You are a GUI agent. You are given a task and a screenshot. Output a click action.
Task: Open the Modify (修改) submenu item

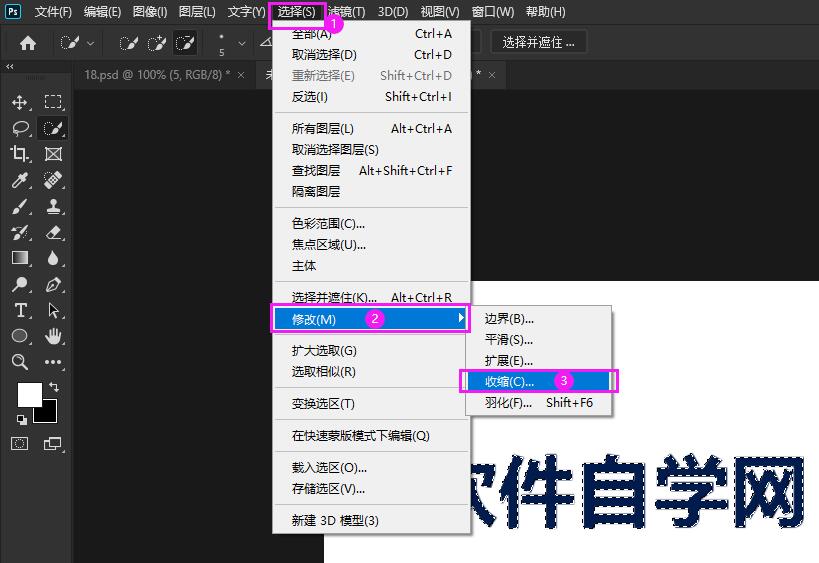click(370, 319)
